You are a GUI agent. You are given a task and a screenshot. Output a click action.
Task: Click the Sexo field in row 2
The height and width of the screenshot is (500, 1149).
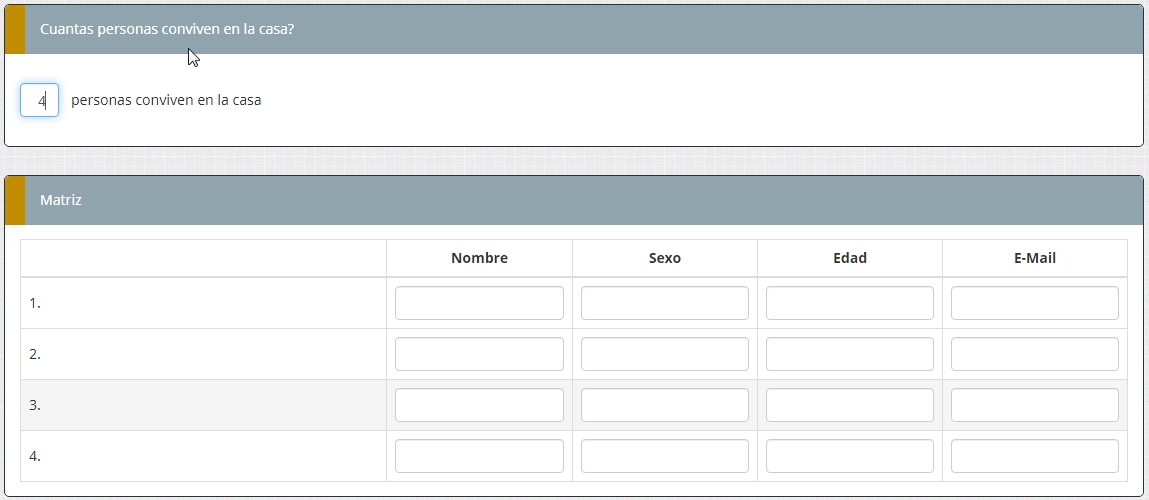pos(664,354)
